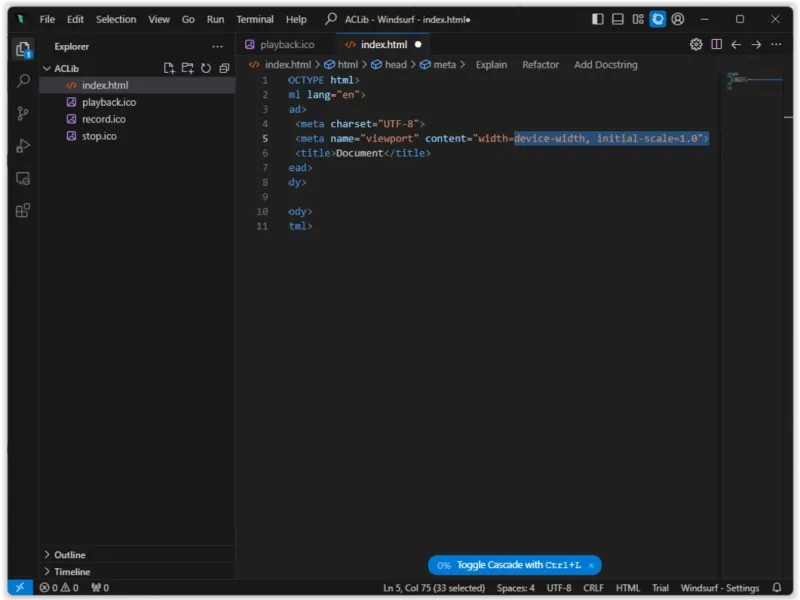Navigate forward with the right arrow
This screenshot has width=800, height=600.
click(756, 45)
